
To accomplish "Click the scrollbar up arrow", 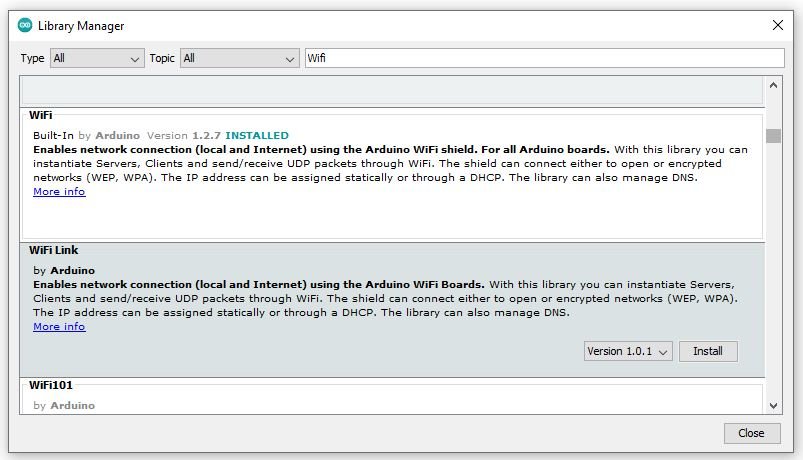I will 774,115.
